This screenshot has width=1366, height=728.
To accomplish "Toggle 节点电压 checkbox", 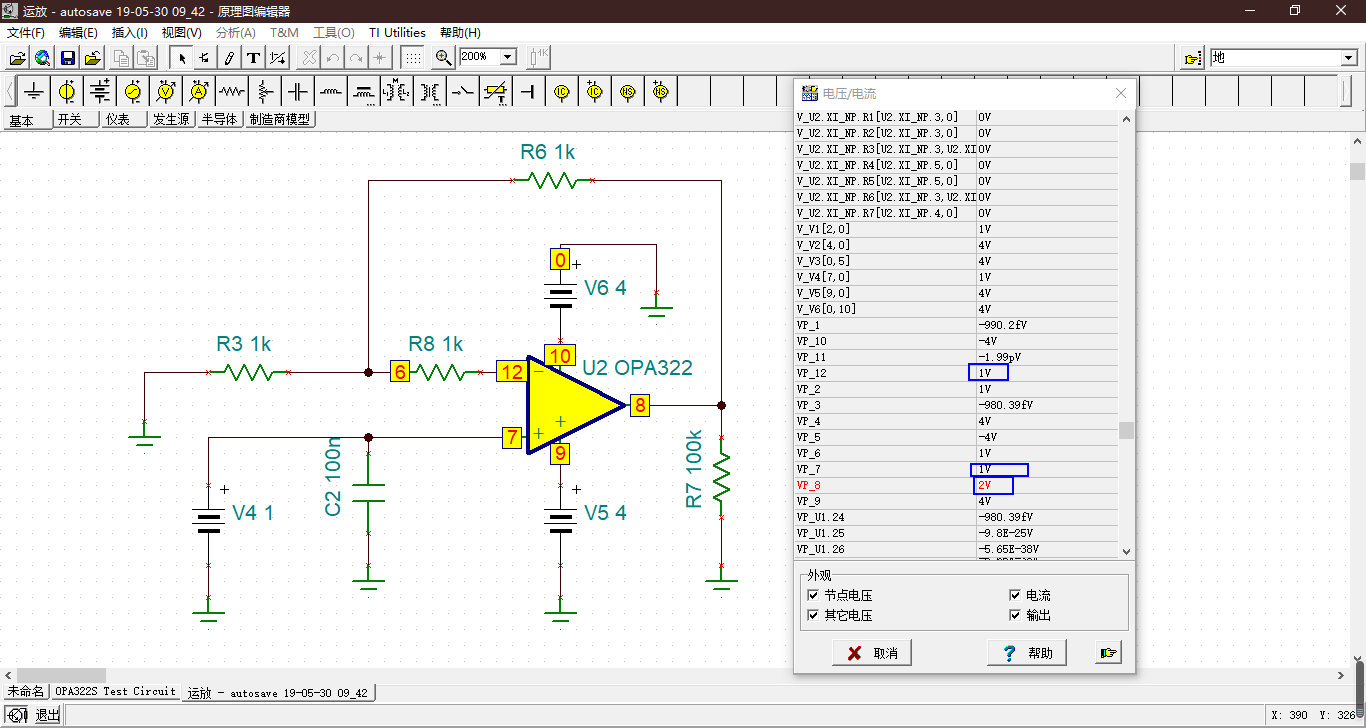I will click(x=813, y=595).
